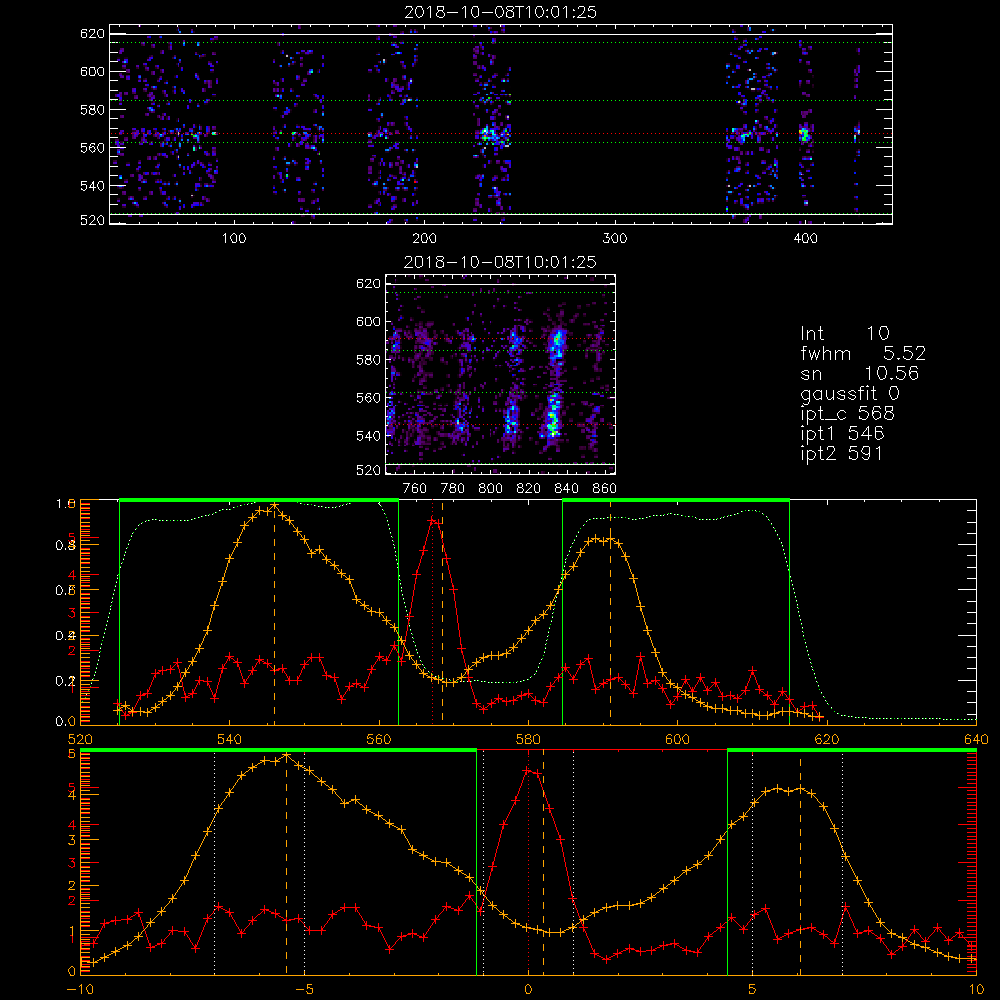
Task: Click x-axis label '200' of the wide spectrogram
Action: tap(424, 239)
